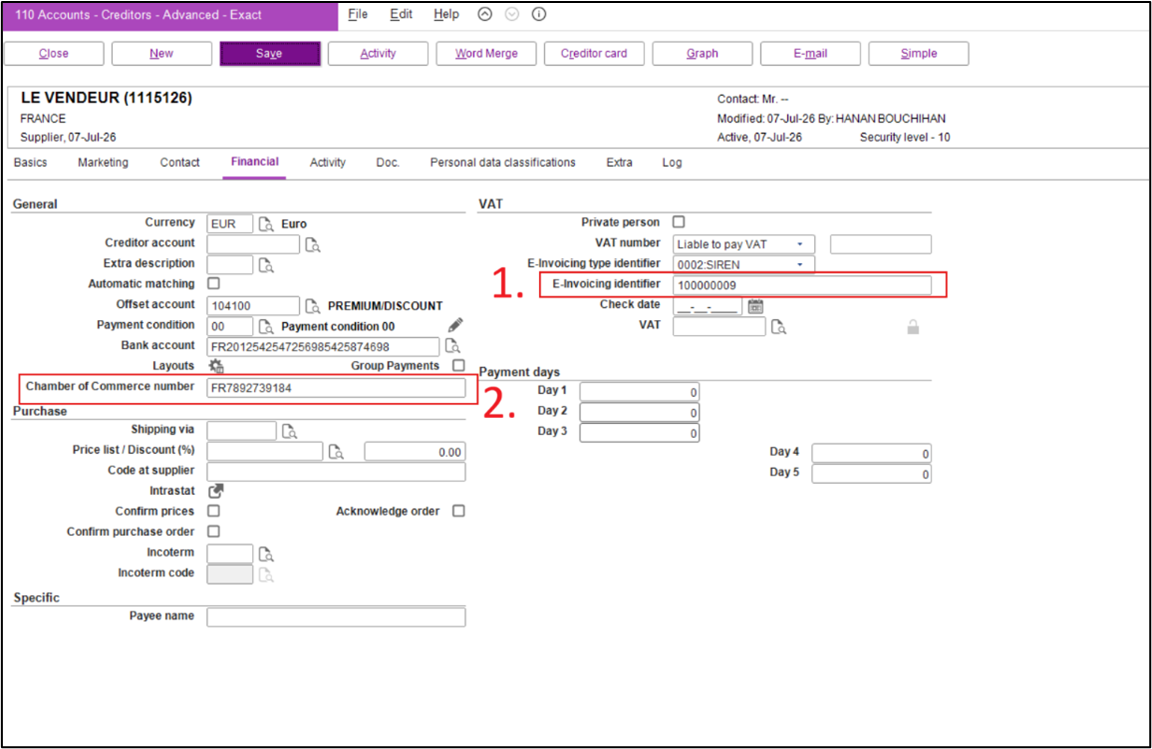
Task: Open the Personal data classifications tab
Action: 503,162
